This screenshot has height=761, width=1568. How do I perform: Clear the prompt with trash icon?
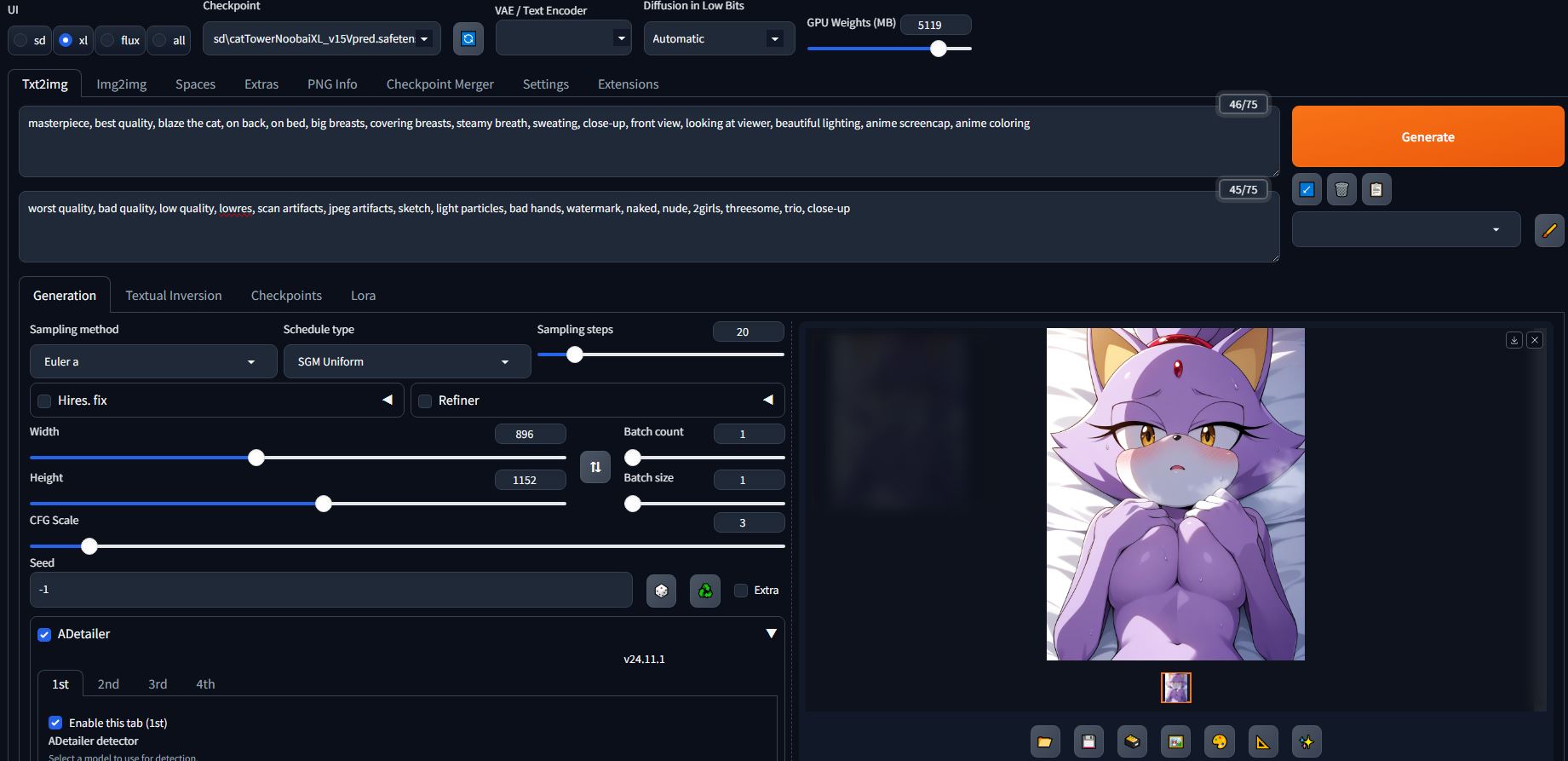[x=1341, y=189]
